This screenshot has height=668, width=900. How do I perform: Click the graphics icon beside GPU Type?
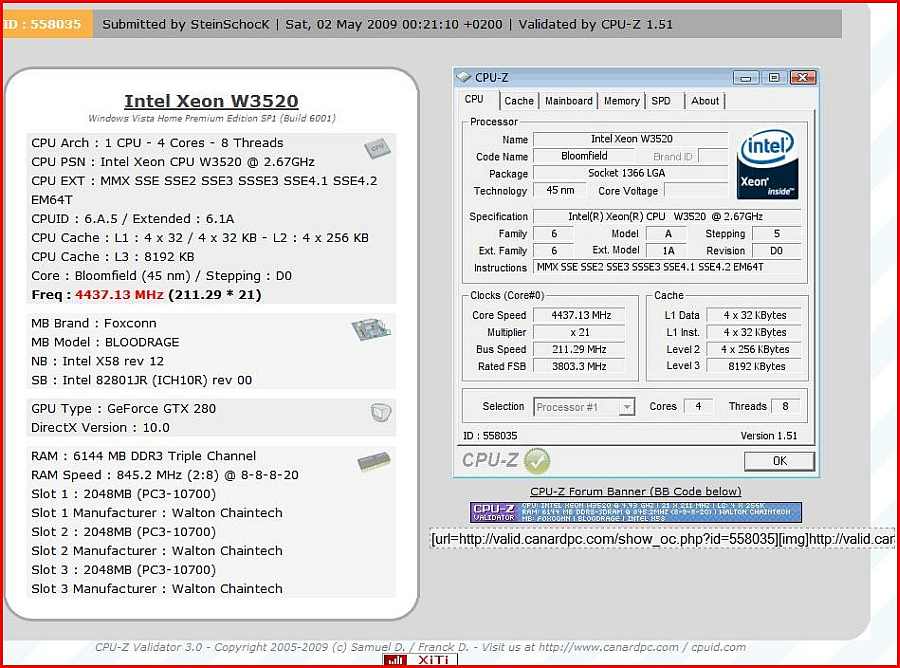(381, 412)
